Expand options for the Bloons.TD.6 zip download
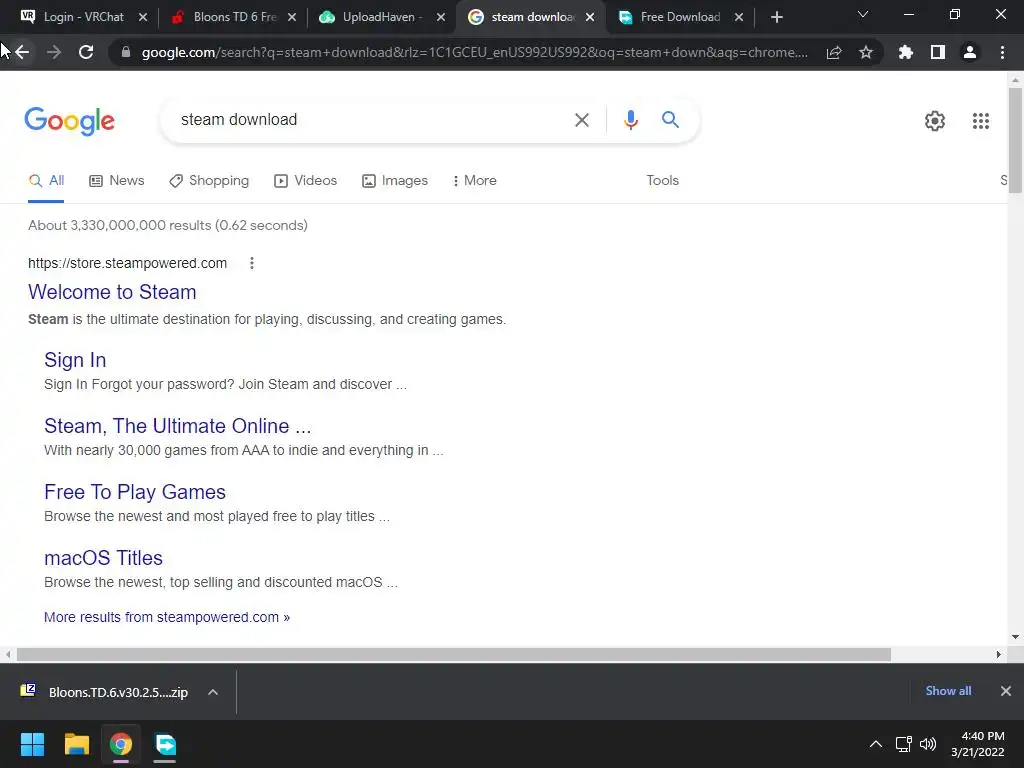This screenshot has width=1024, height=768. point(213,692)
